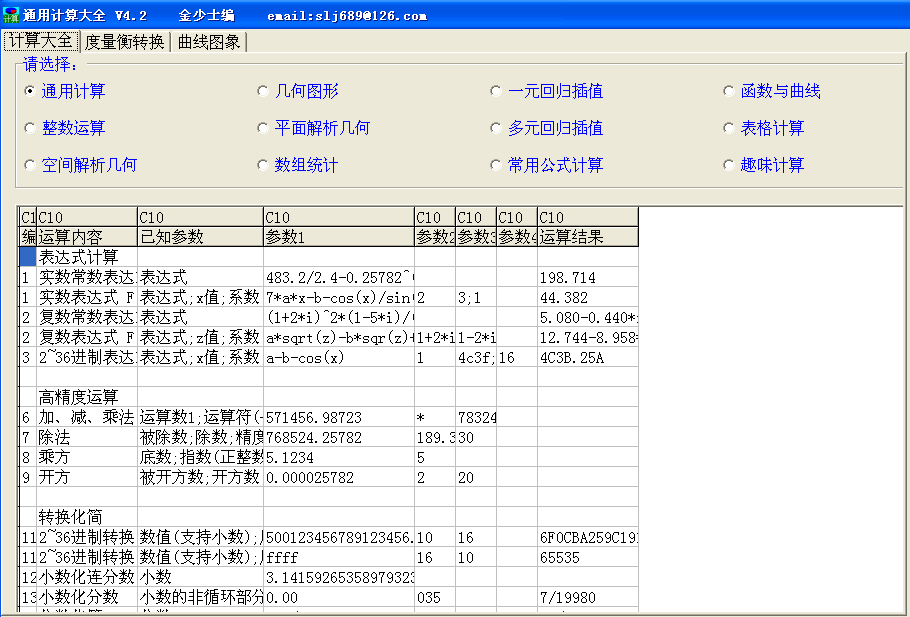Click the ffff value cell
Screen dimensions: 910x617
(339, 557)
